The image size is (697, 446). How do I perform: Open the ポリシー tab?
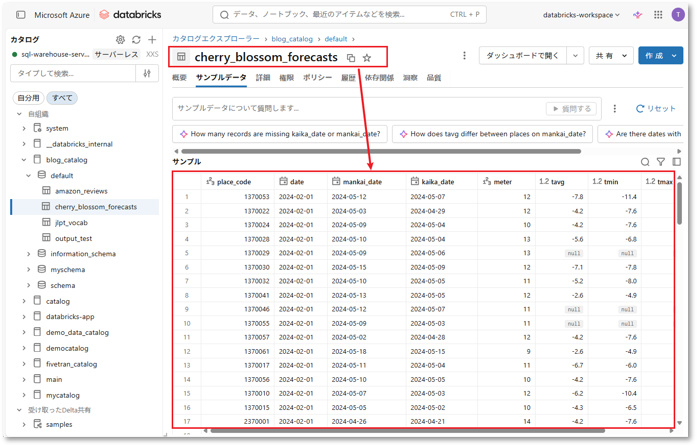[317, 78]
